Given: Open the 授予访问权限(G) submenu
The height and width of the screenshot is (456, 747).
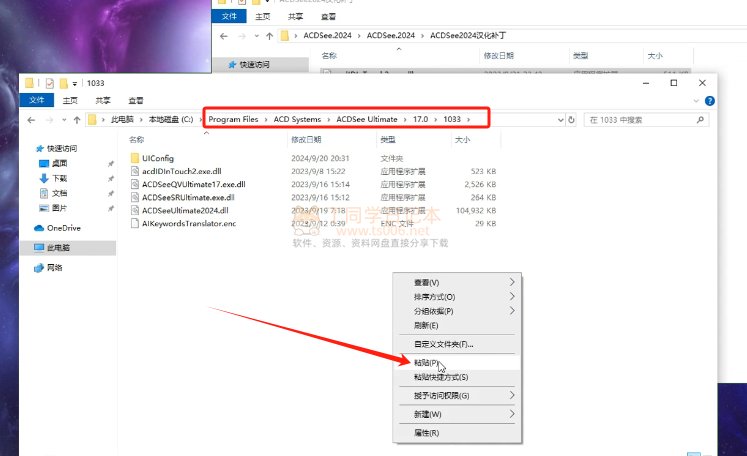Looking at the screenshot, I should pyautogui.click(x=457, y=395).
